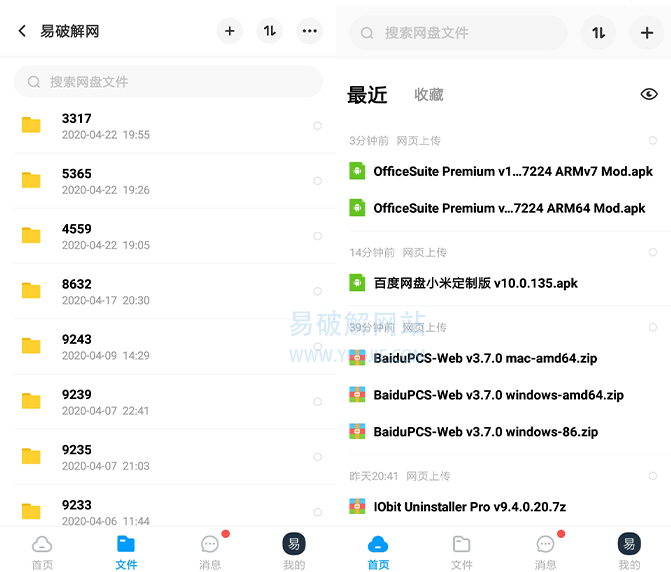This screenshot has height=572, width=671.
Task: Open sort options beside the three-dots button
Action: pyautogui.click(x=270, y=31)
